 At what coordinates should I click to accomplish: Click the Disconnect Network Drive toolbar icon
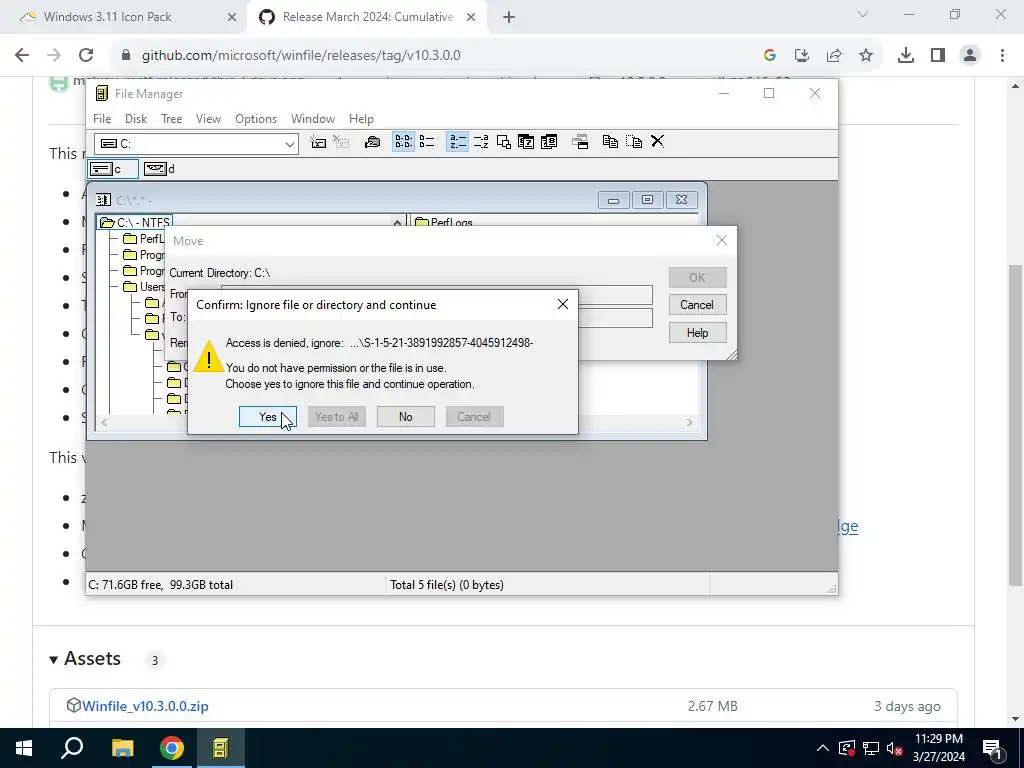pos(341,142)
